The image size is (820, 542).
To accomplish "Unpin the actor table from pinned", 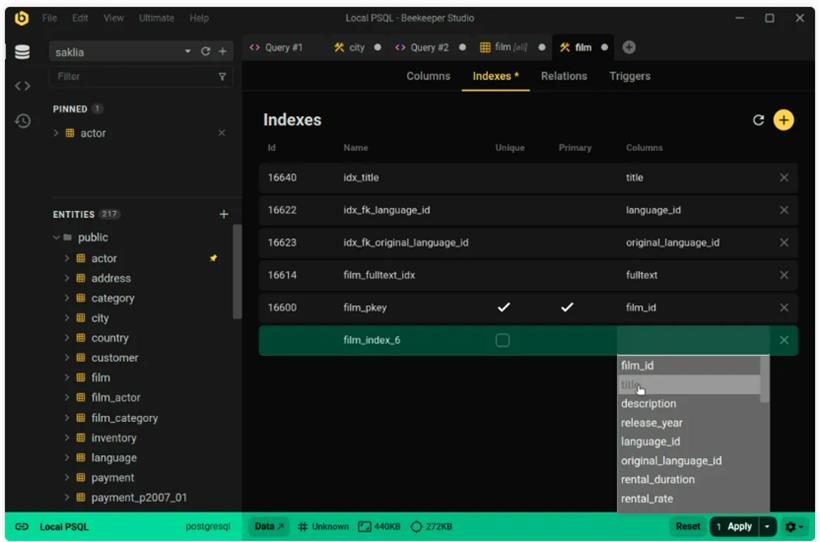I will pos(221,133).
